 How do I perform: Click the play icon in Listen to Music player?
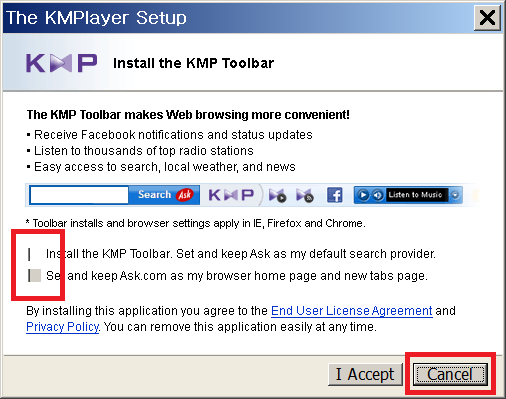click(363, 195)
